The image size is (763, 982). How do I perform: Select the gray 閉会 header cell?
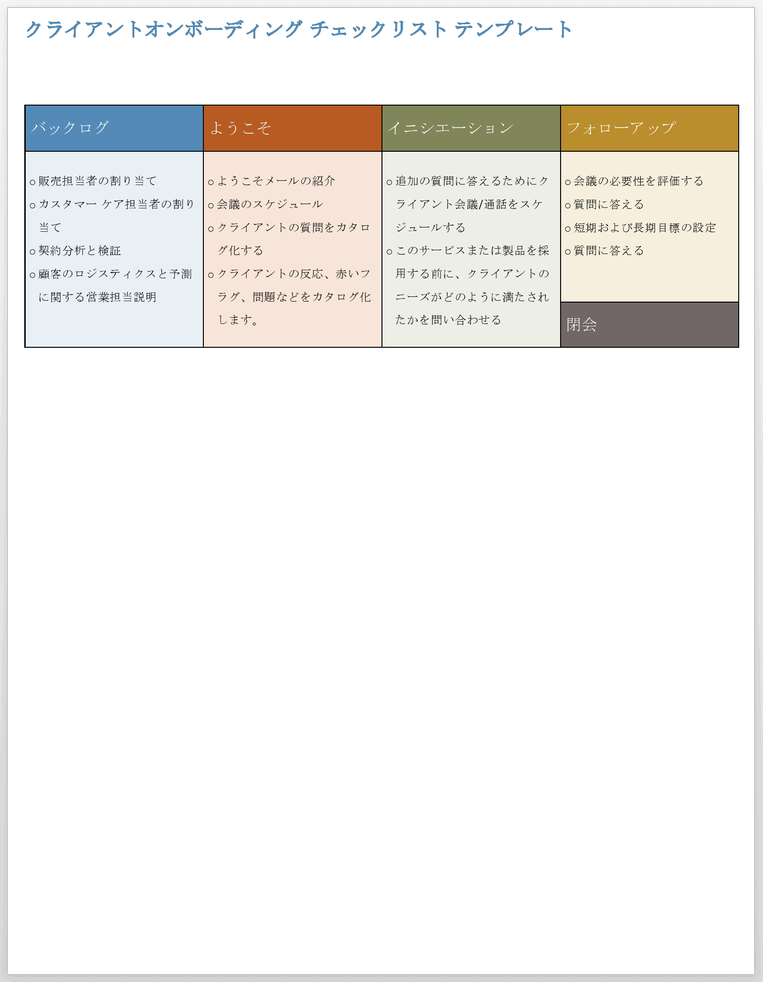649,325
